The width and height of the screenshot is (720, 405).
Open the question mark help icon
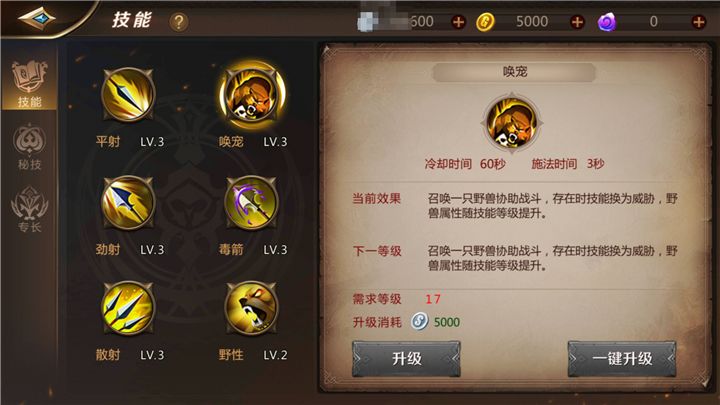point(179,22)
